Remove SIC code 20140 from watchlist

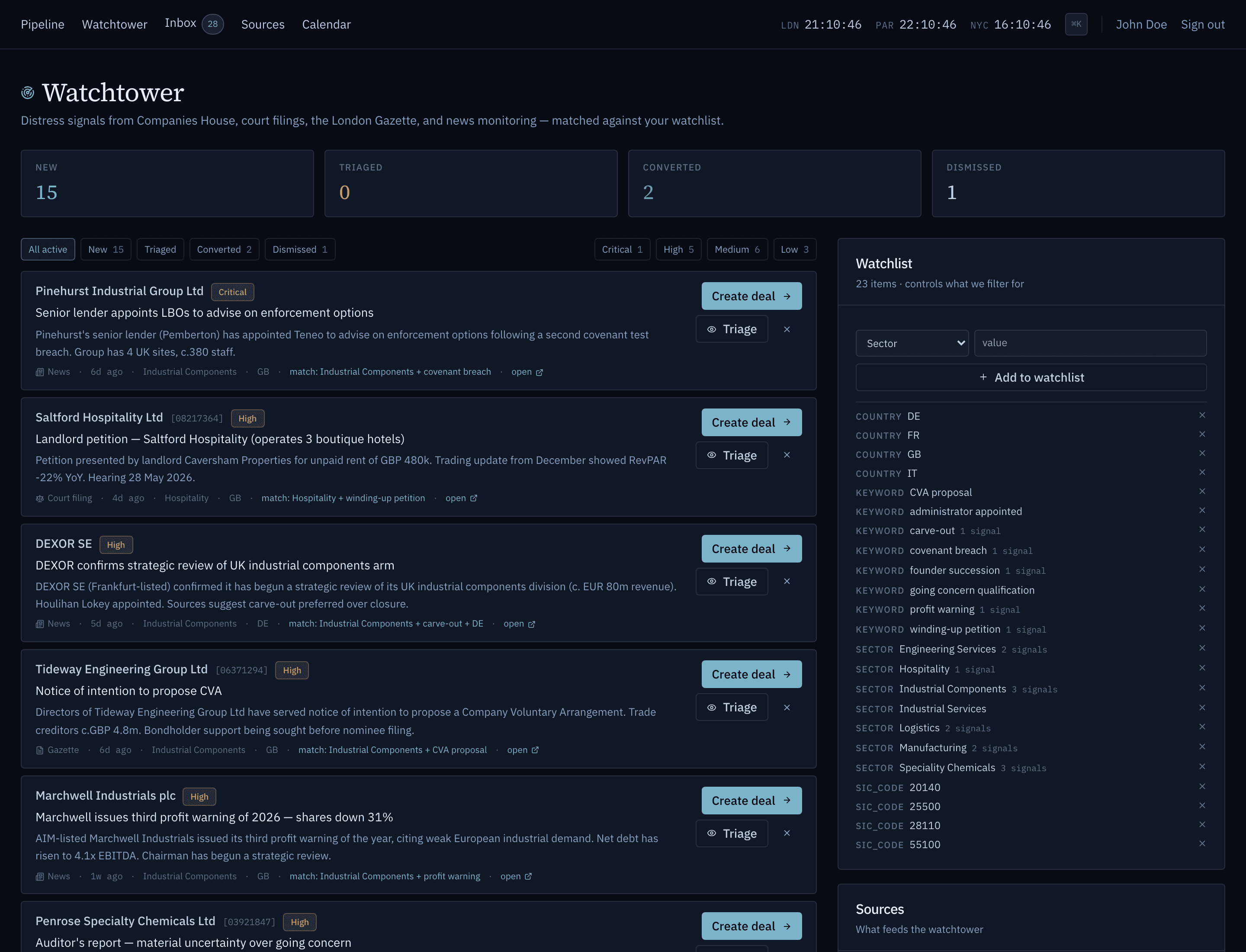tap(1202, 787)
